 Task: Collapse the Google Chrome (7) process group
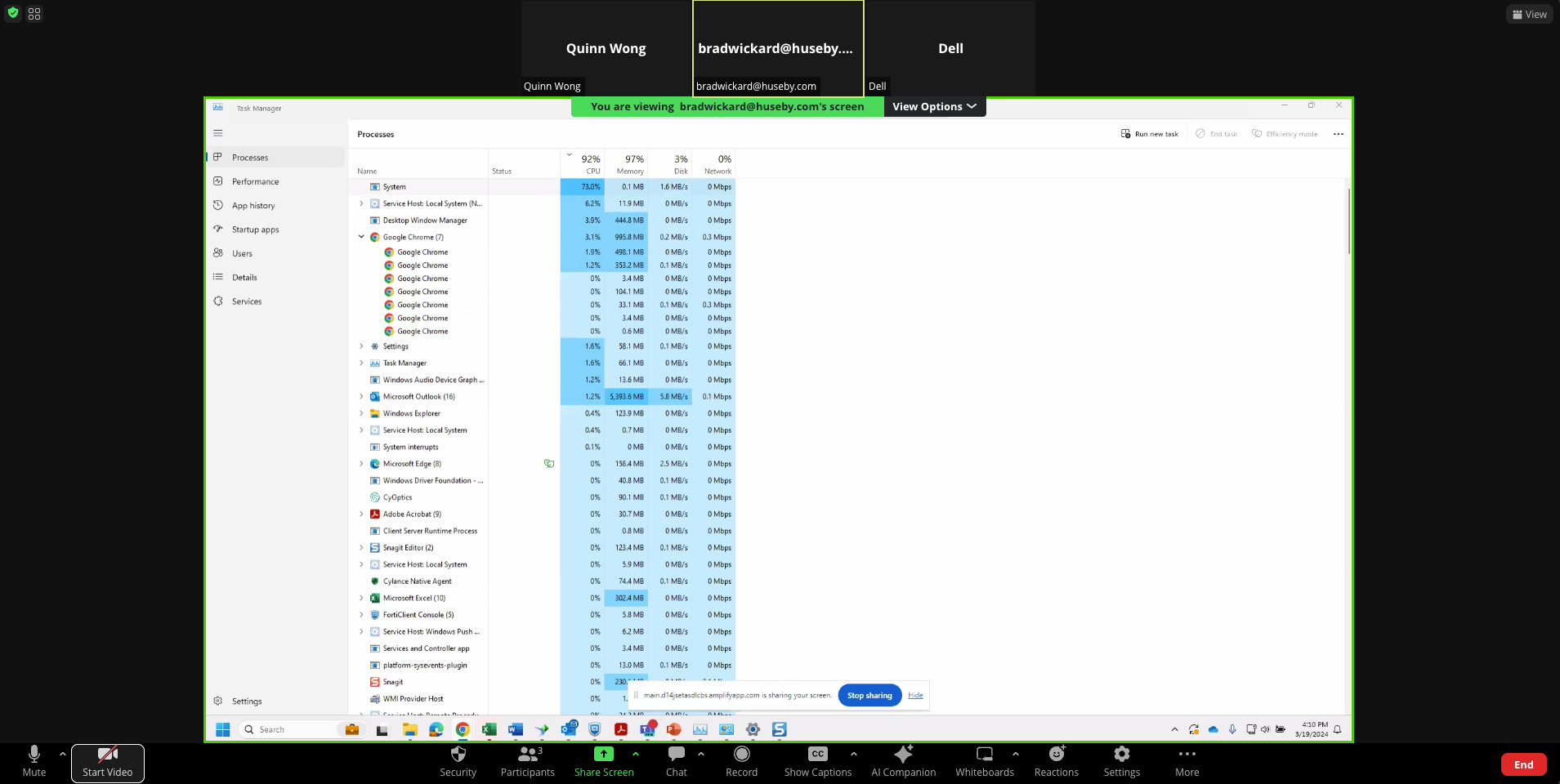coord(361,237)
